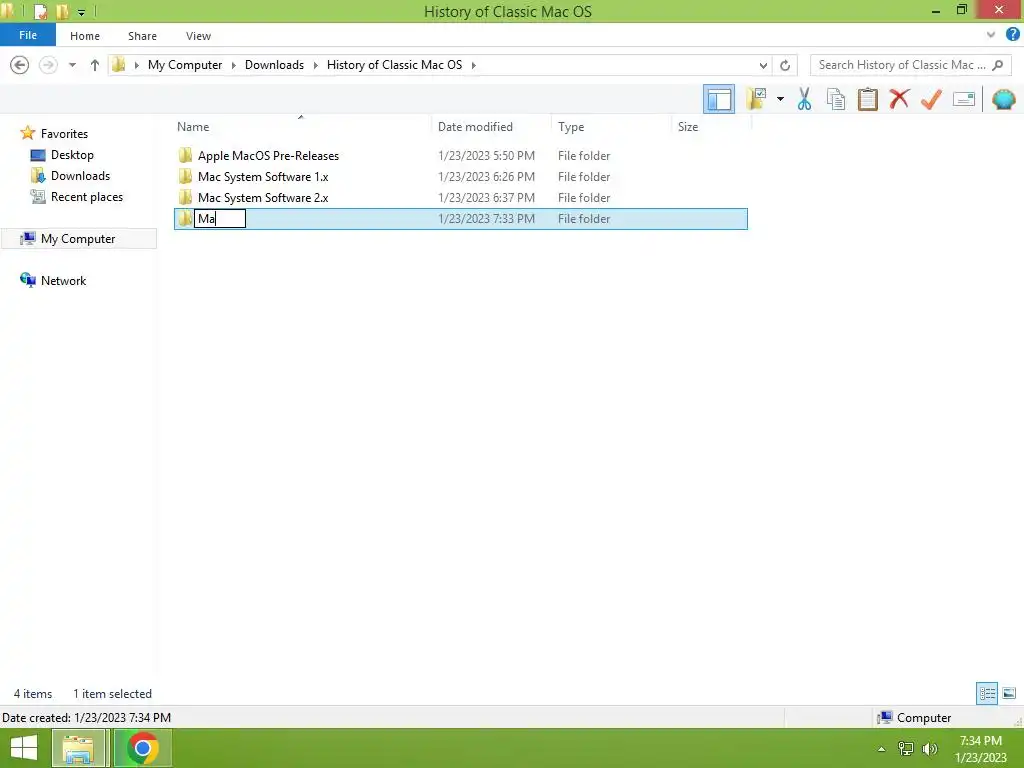The height and width of the screenshot is (768, 1024).
Task: Click File folder type of Mac System Software 1.x
Action: pos(584,176)
